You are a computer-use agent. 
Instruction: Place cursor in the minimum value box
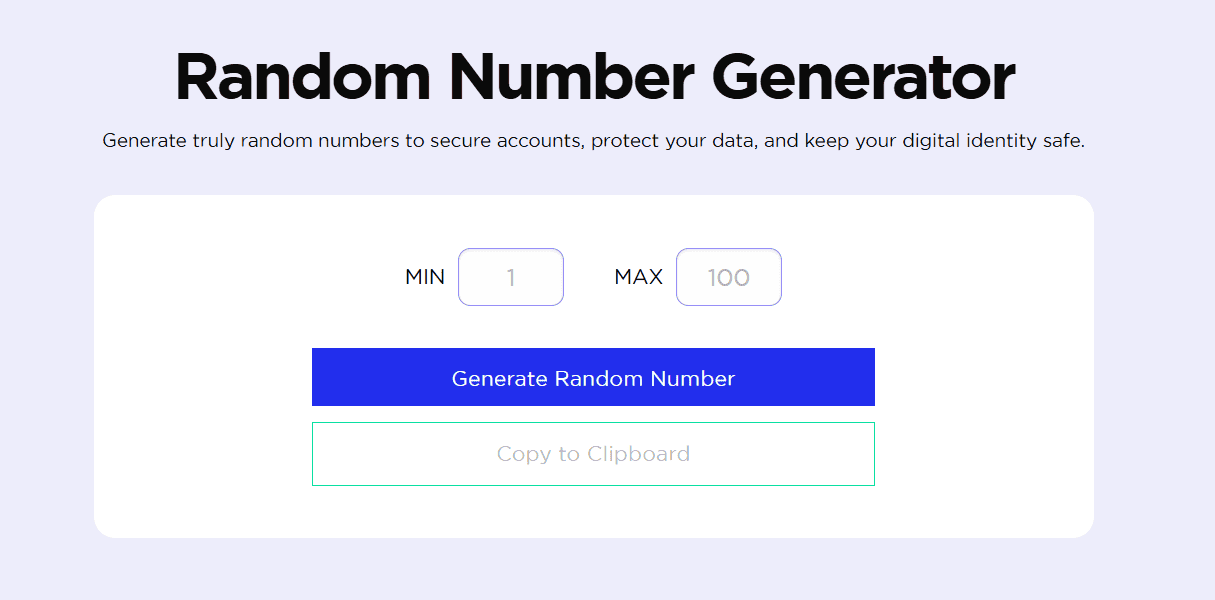pyautogui.click(x=510, y=277)
